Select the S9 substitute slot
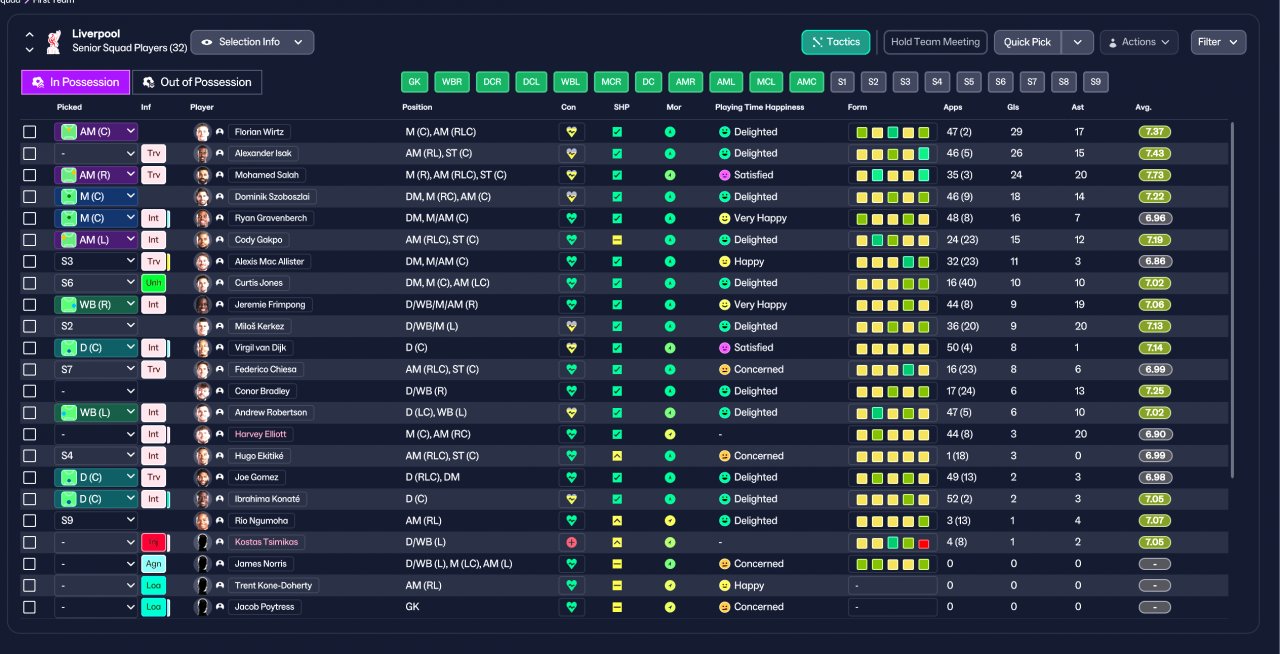Screen dimensions: 1280x654 point(1095,82)
